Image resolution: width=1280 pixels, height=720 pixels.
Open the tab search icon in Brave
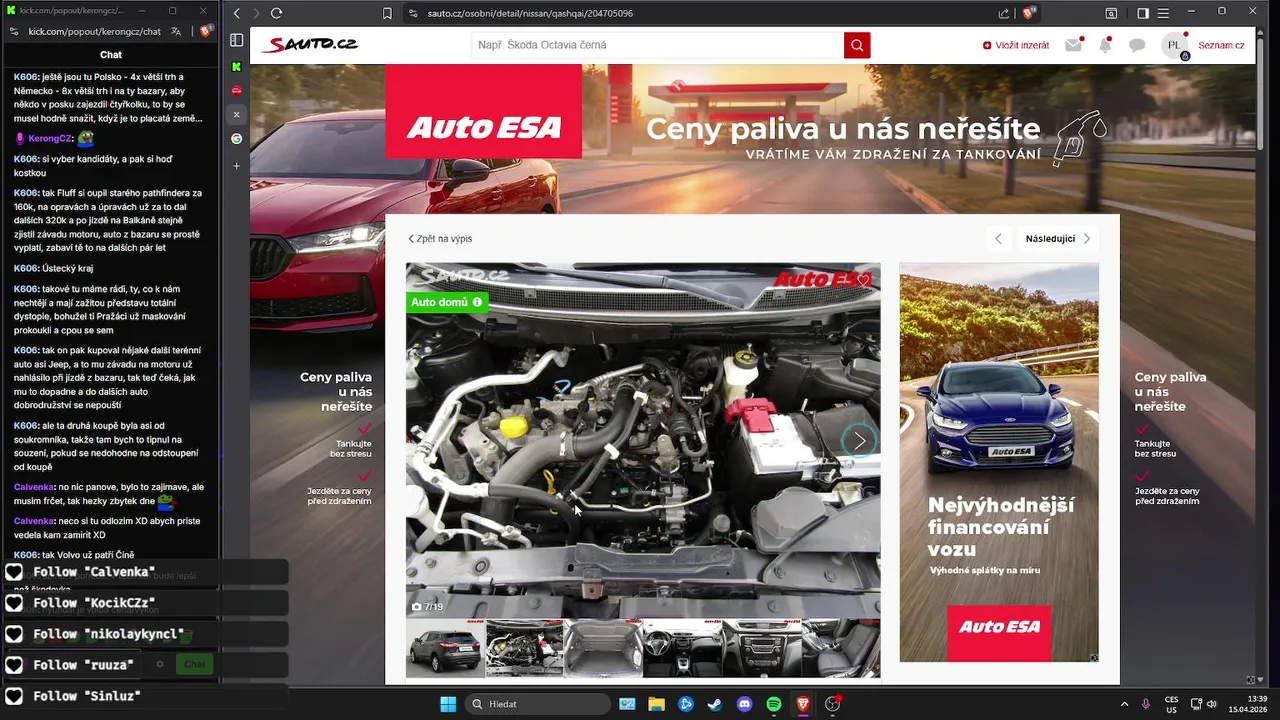click(x=1112, y=13)
